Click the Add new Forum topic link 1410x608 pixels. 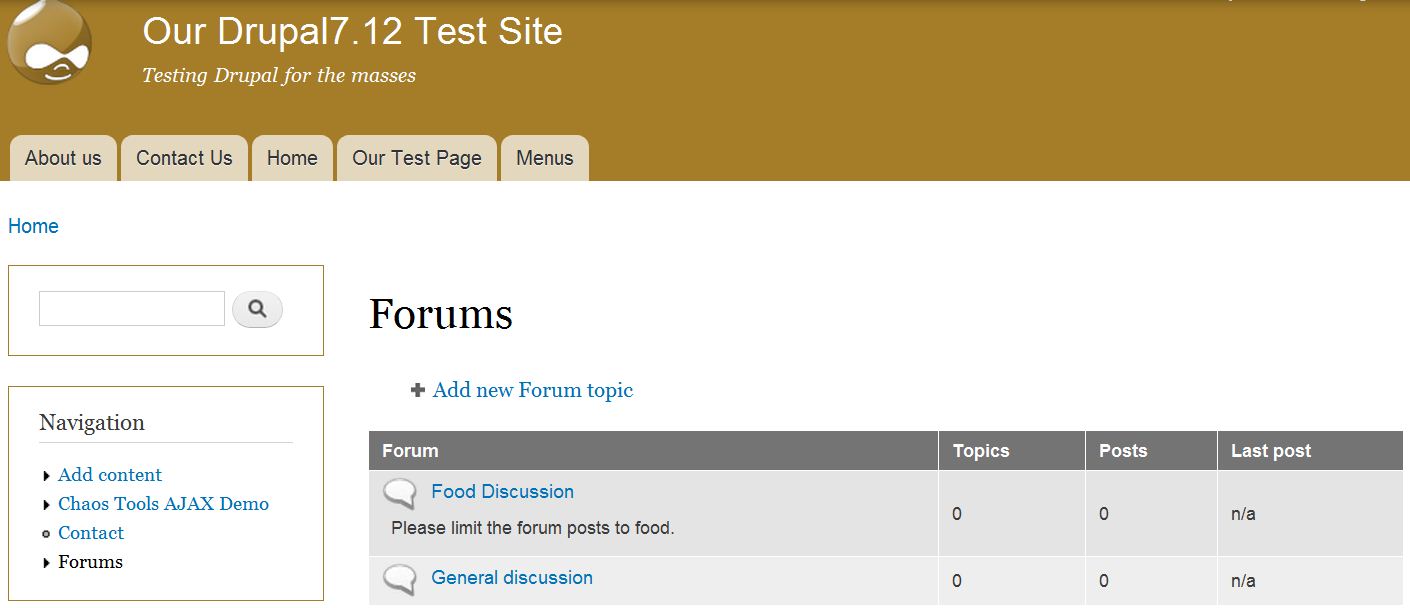533,390
